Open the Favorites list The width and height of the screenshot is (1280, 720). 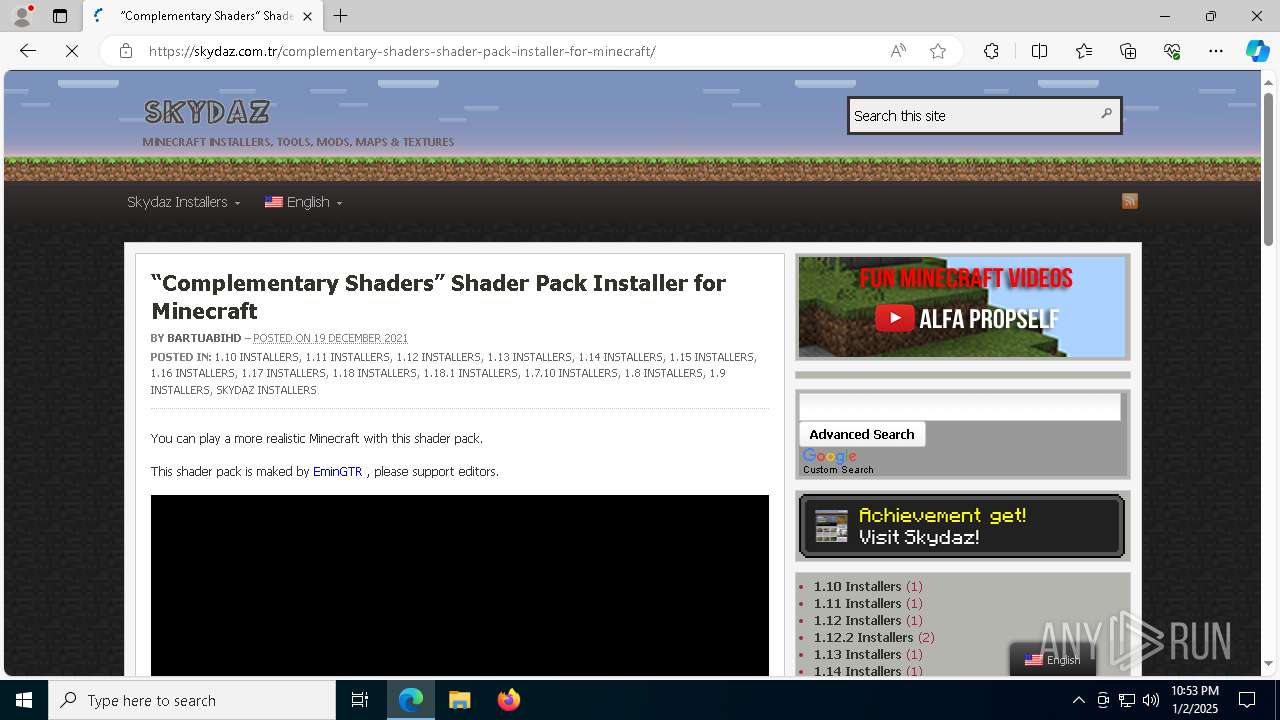1084,51
